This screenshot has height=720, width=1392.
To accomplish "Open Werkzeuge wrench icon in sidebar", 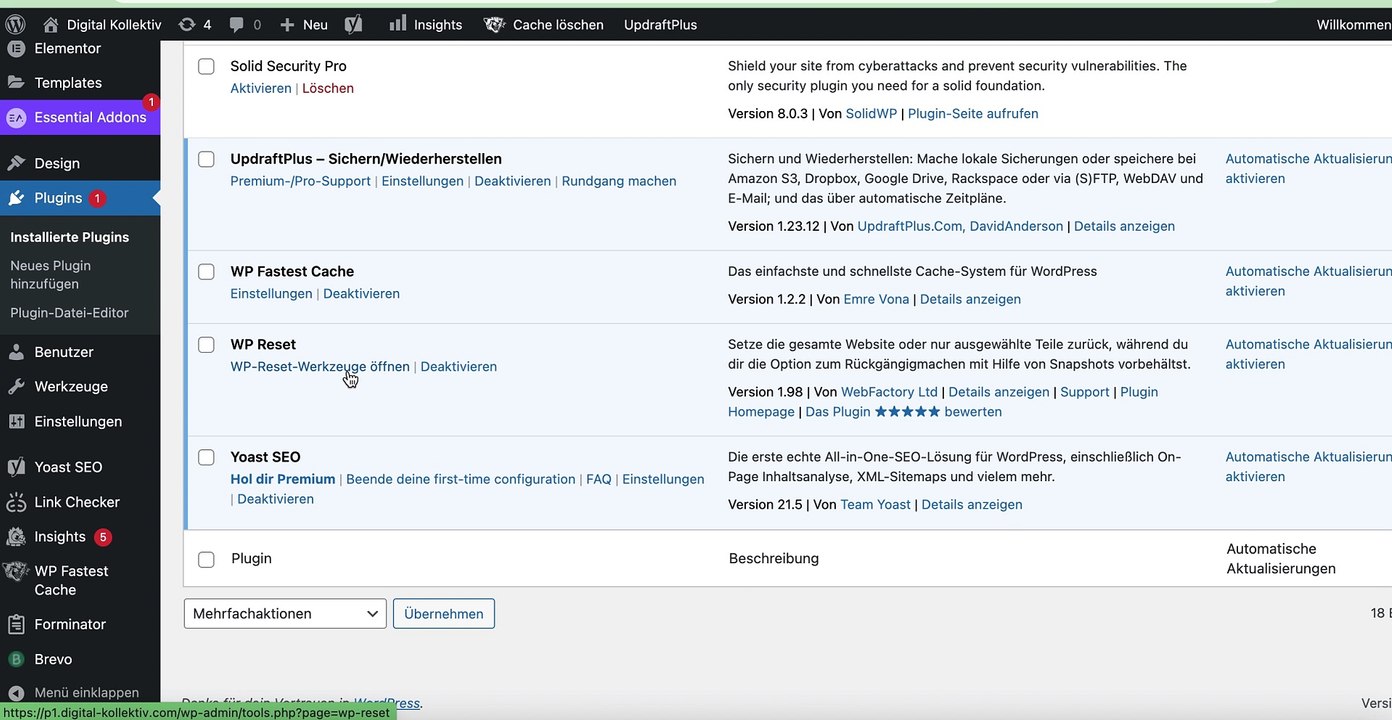I will (x=16, y=387).
